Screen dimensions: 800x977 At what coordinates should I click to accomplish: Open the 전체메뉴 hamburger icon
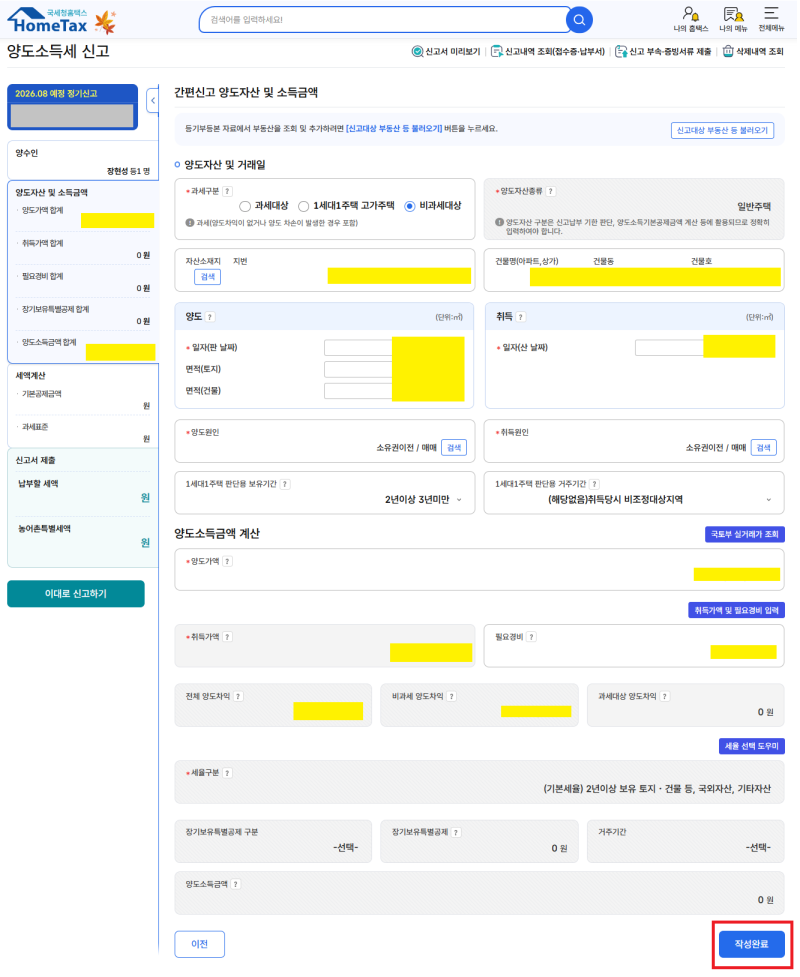tap(771, 19)
